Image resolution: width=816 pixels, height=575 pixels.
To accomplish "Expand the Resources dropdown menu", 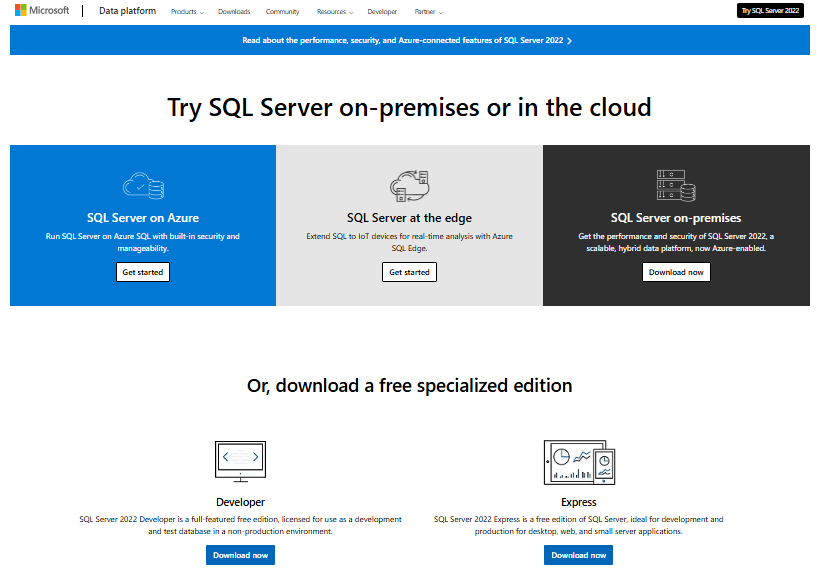I will (334, 12).
